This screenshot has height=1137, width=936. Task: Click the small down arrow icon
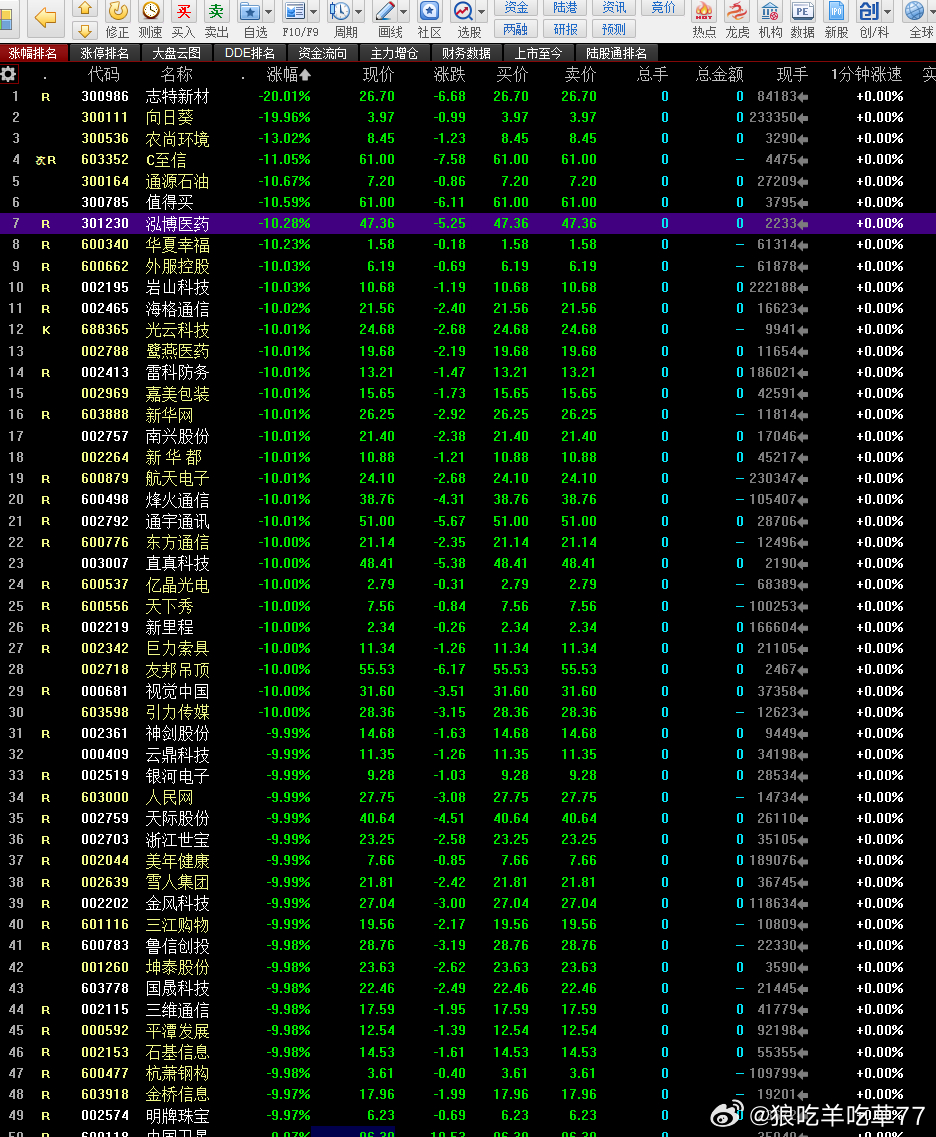tap(85, 30)
